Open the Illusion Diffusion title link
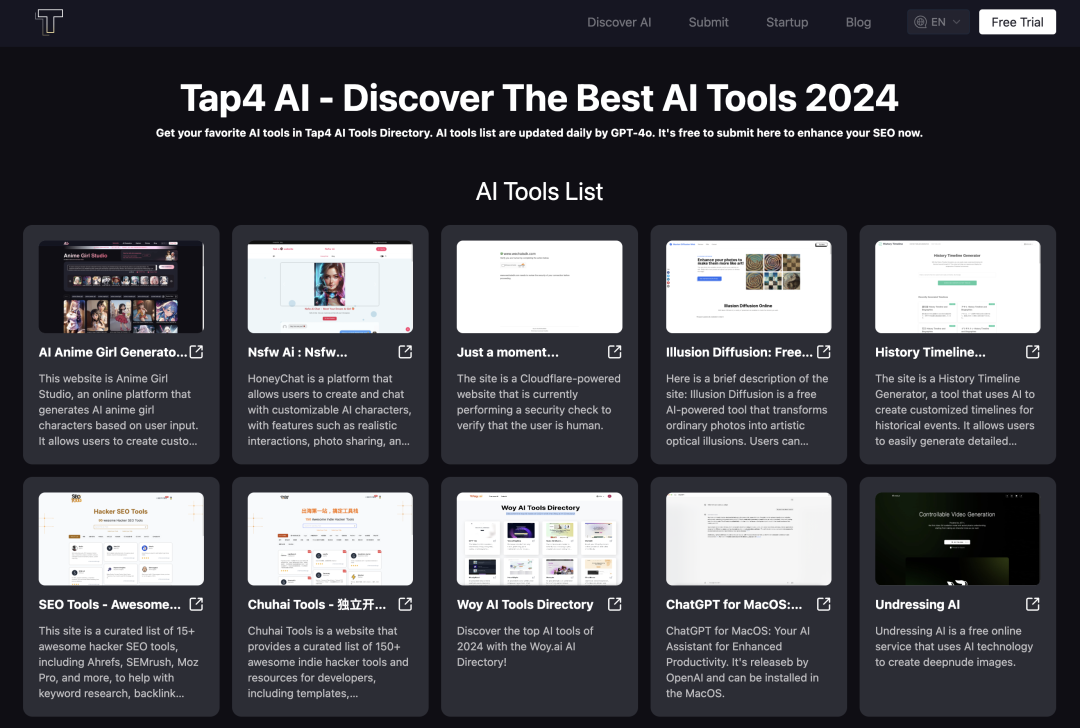Image resolution: width=1080 pixels, height=728 pixels. [x=739, y=352]
